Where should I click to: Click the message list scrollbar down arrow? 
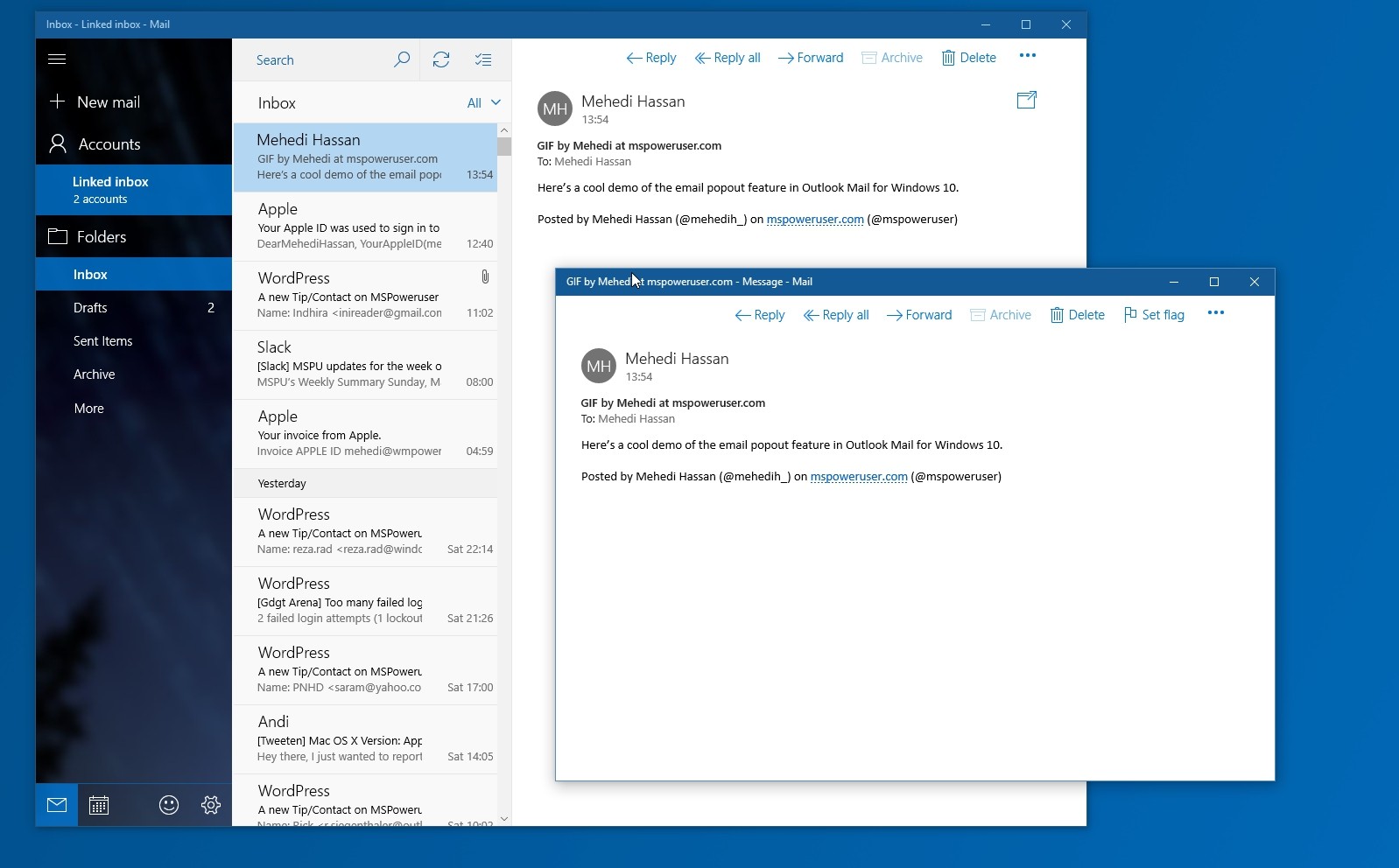click(x=504, y=819)
